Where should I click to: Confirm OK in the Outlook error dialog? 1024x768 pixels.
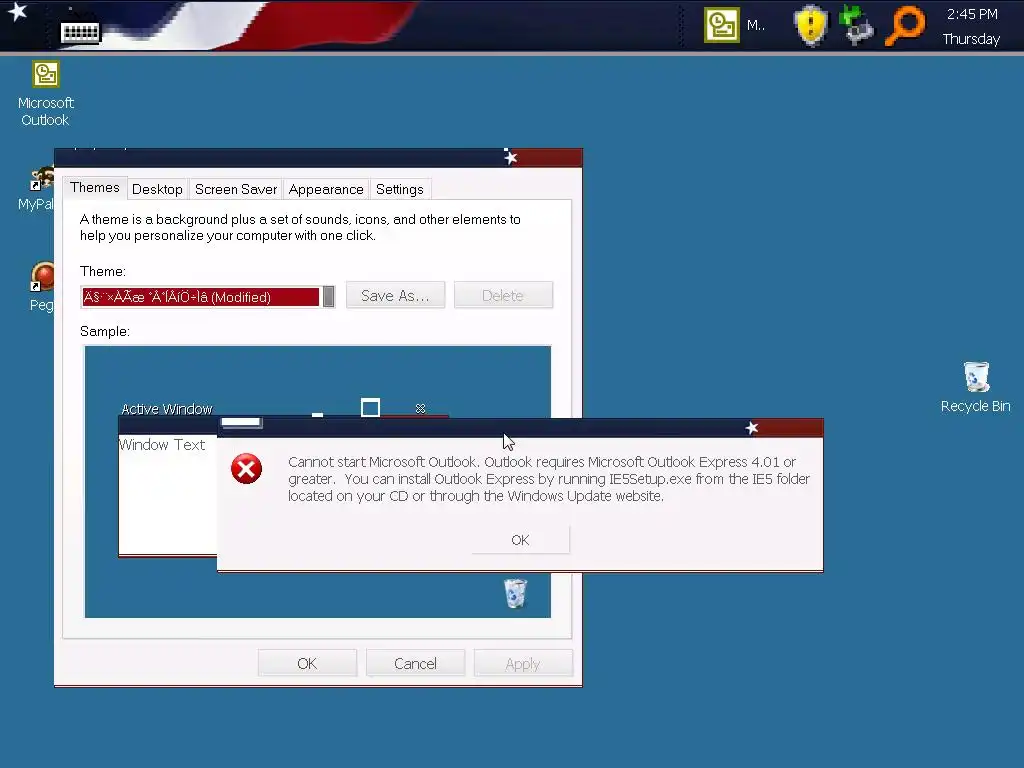tap(520, 540)
